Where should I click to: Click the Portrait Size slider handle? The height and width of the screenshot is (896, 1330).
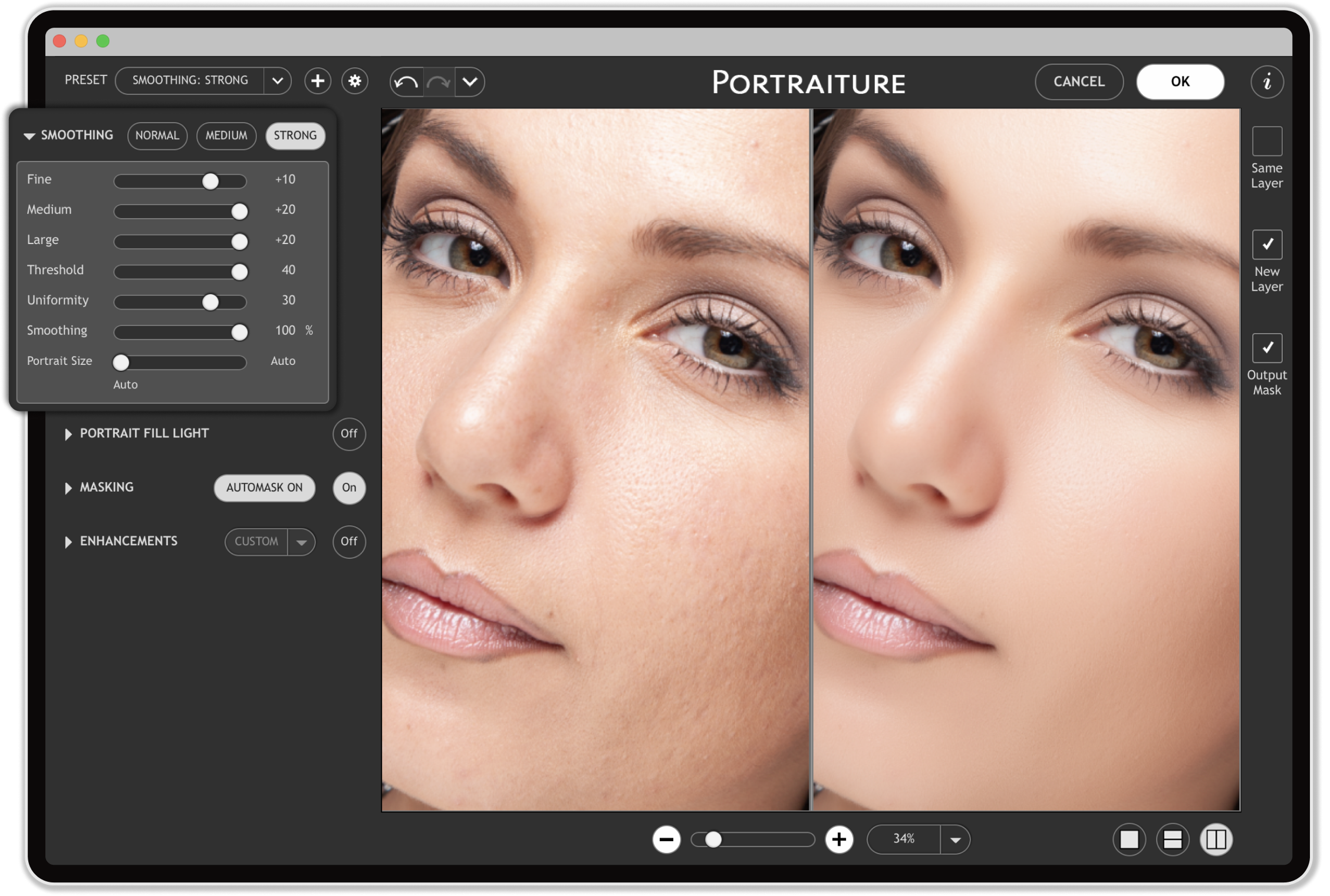coord(121,362)
